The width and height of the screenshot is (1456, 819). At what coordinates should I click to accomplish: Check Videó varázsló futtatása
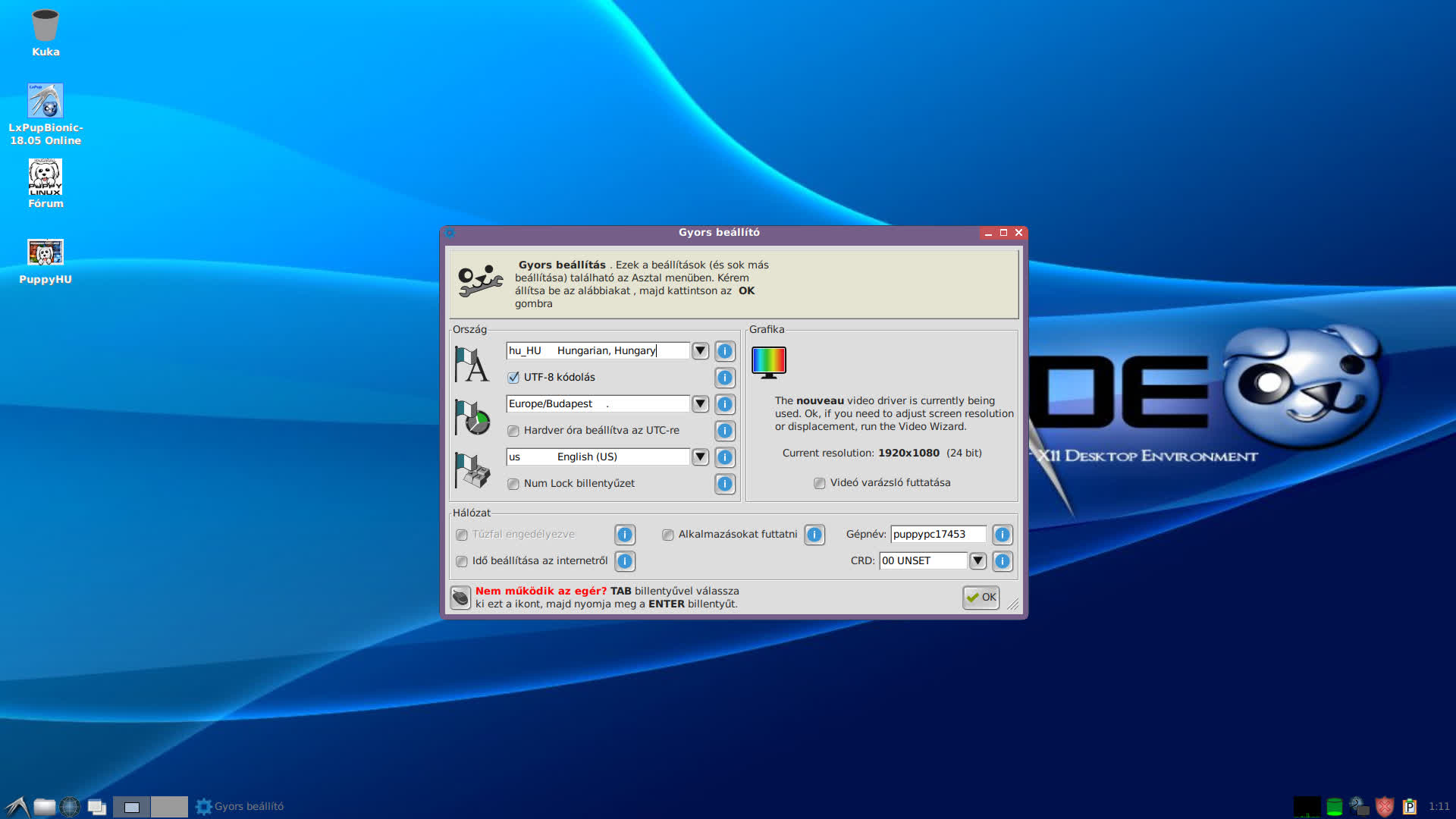(x=820, y=483)
